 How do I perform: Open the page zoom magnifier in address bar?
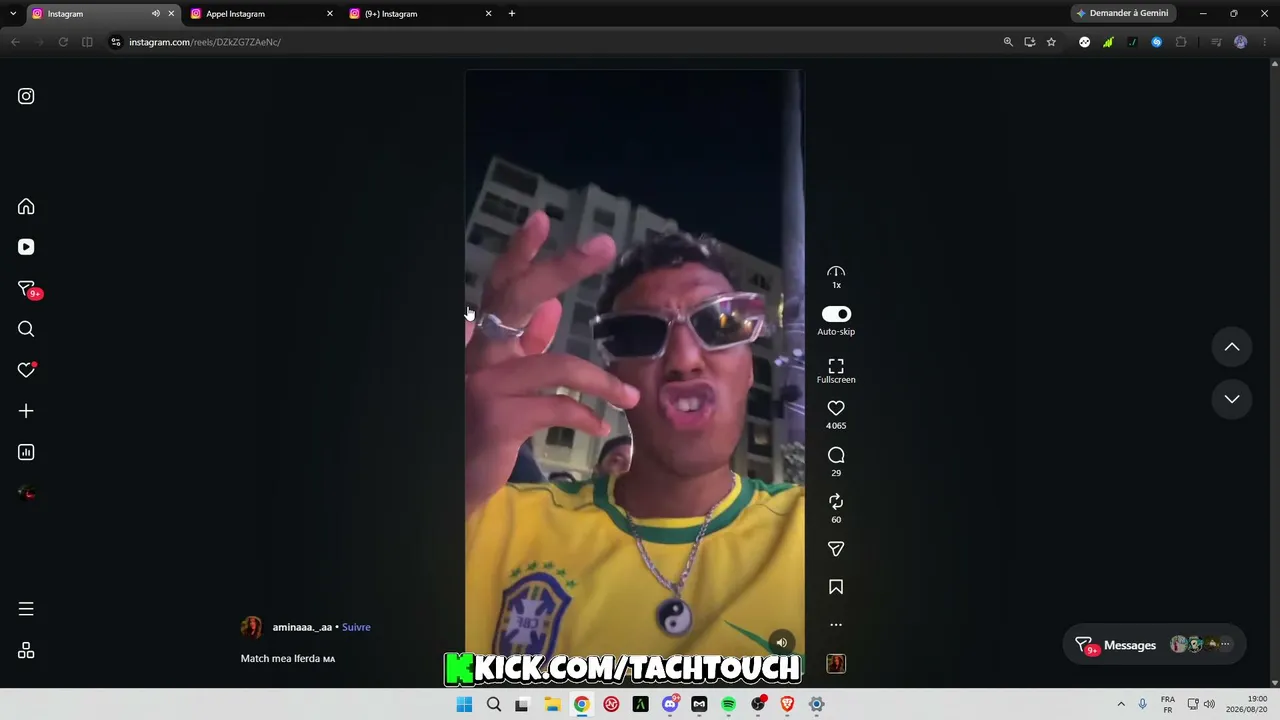tap(1008, 42)
